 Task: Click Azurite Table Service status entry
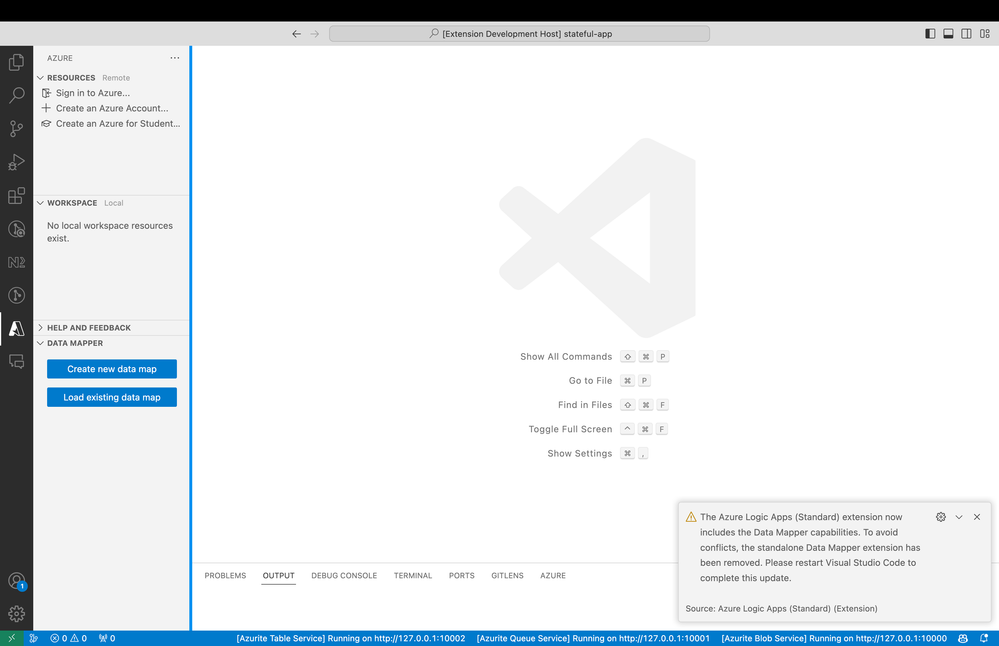point(350,638)
